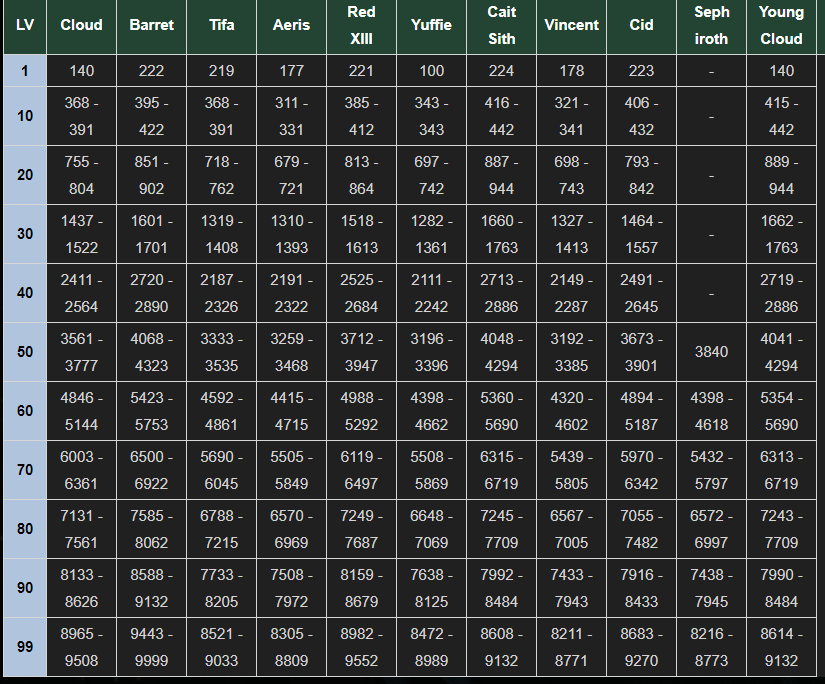Click Barret's level 10 cell 395 - 422
The height and width of the screenshot is (684, 825).
152,116
